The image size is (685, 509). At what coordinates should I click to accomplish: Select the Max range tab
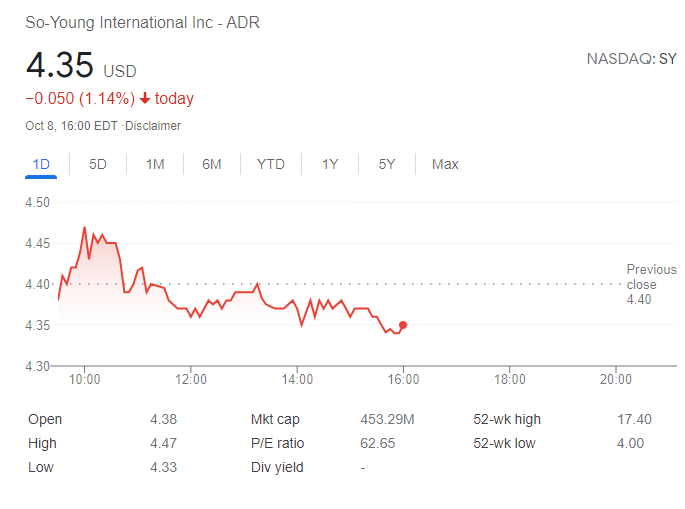click(445, 164)
